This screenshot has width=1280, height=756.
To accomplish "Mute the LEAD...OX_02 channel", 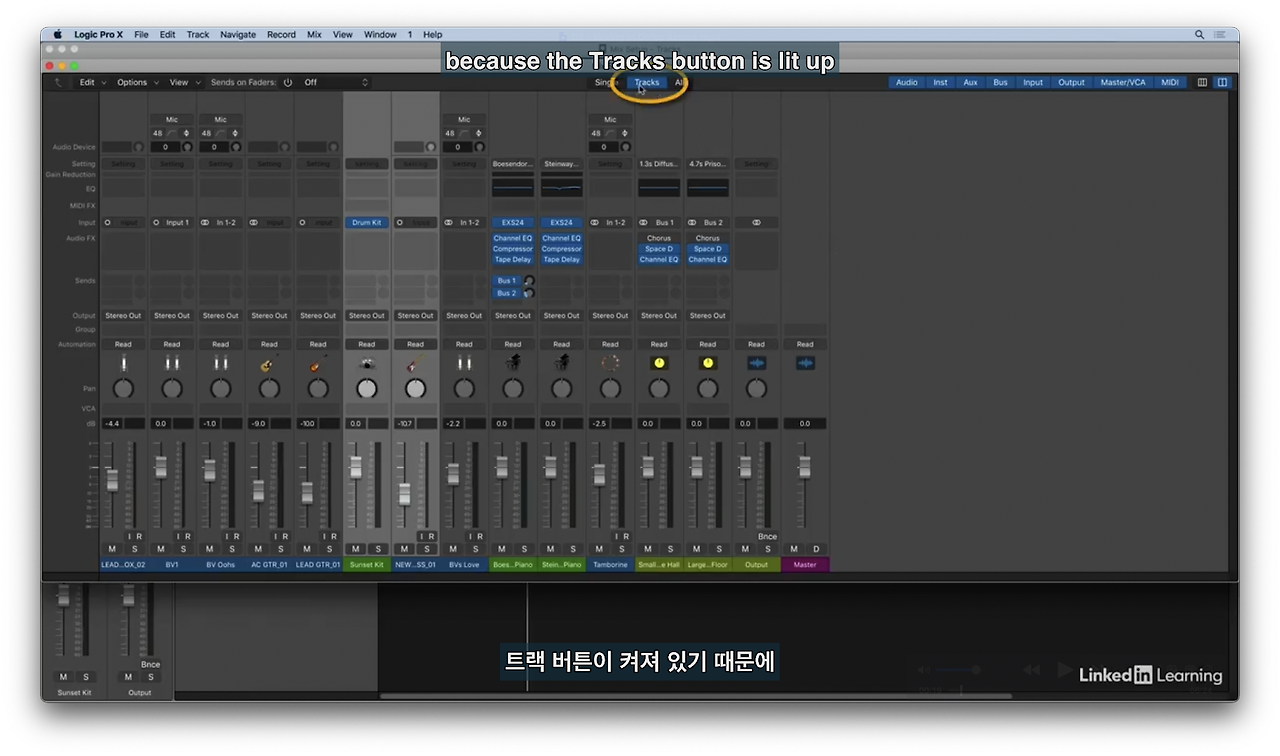I will tap(112, 549).
